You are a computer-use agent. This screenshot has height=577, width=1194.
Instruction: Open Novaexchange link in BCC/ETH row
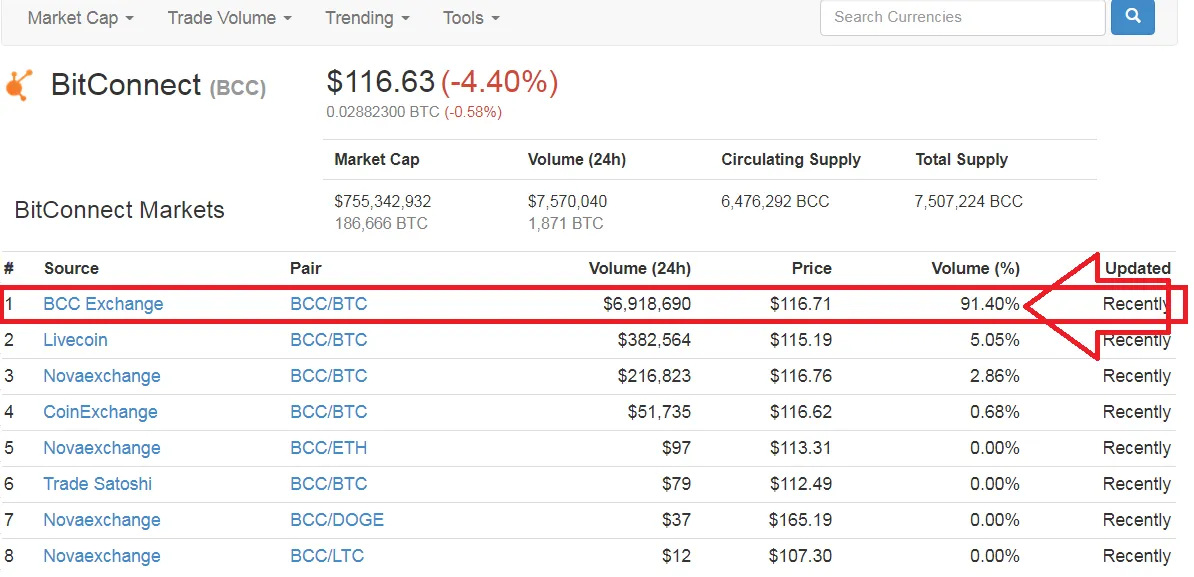coord(102,448)
